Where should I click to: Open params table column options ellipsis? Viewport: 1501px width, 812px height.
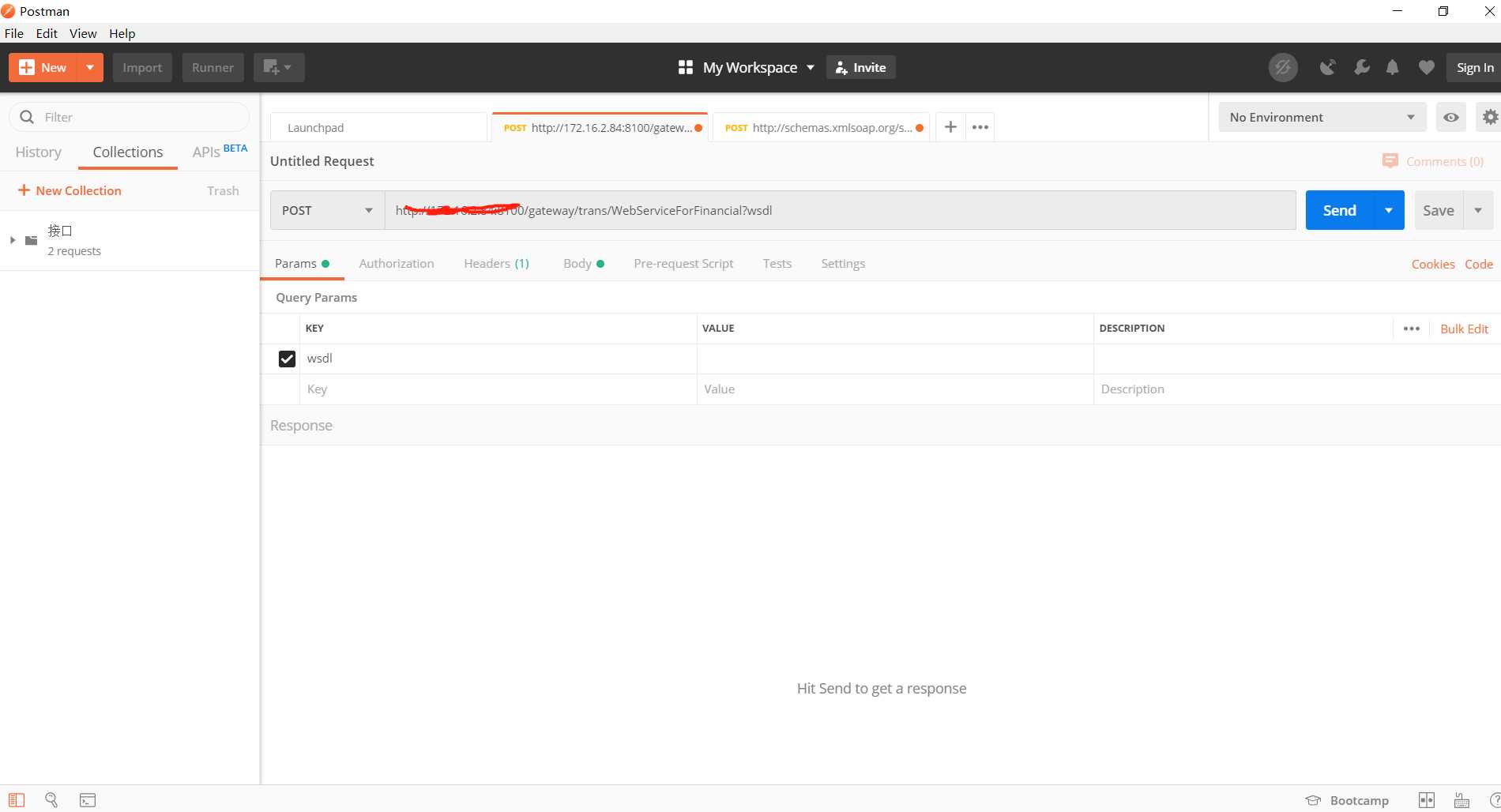click(x=1412, y=329)
